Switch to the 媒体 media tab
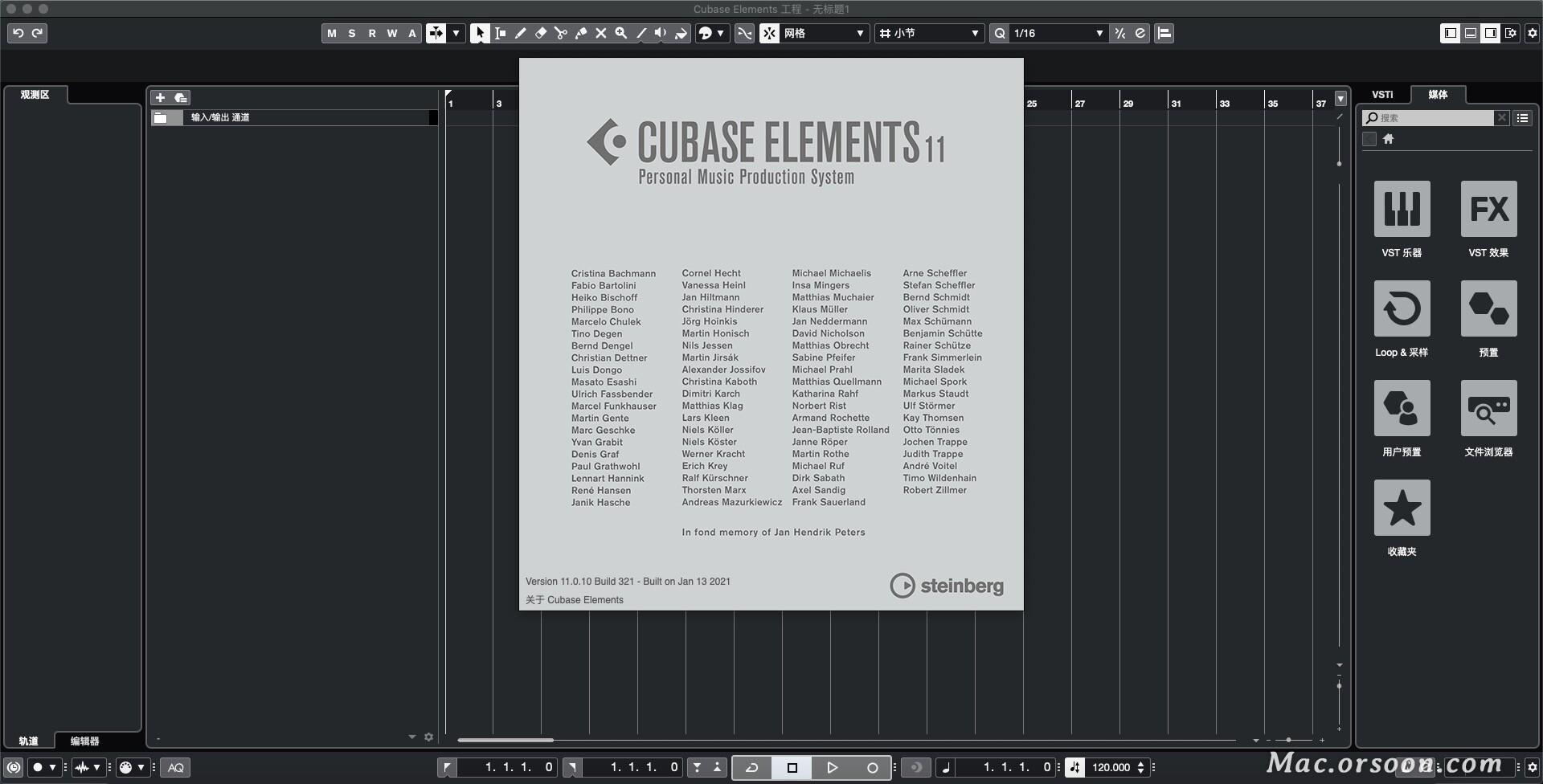The width and height of the screenshot is (1543, 784). click(1438, 95)
